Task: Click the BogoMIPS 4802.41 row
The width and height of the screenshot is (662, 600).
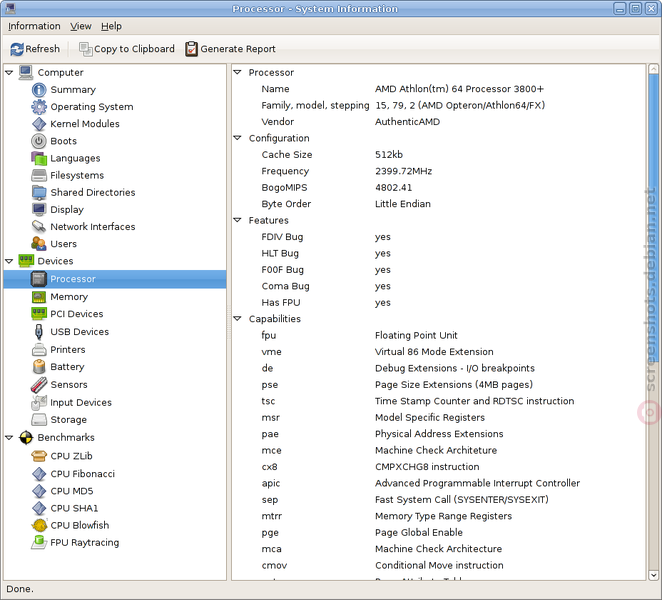Action: point(438,187)
